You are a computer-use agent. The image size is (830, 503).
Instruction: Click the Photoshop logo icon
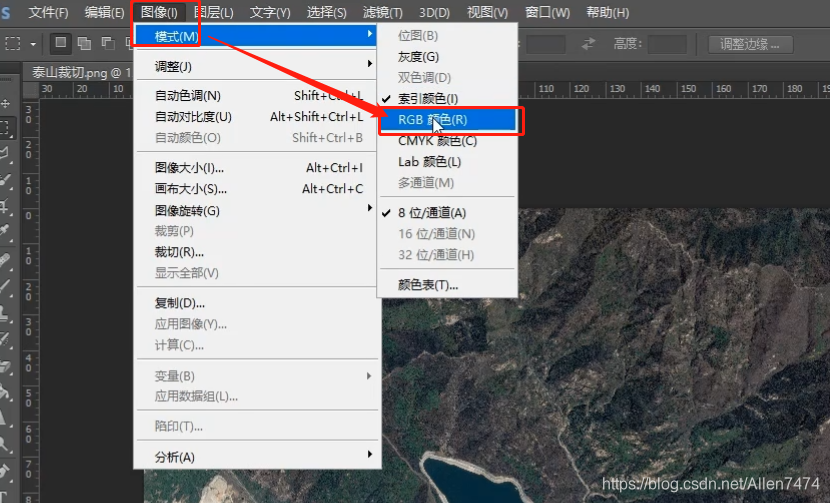(x=6, y=12)
